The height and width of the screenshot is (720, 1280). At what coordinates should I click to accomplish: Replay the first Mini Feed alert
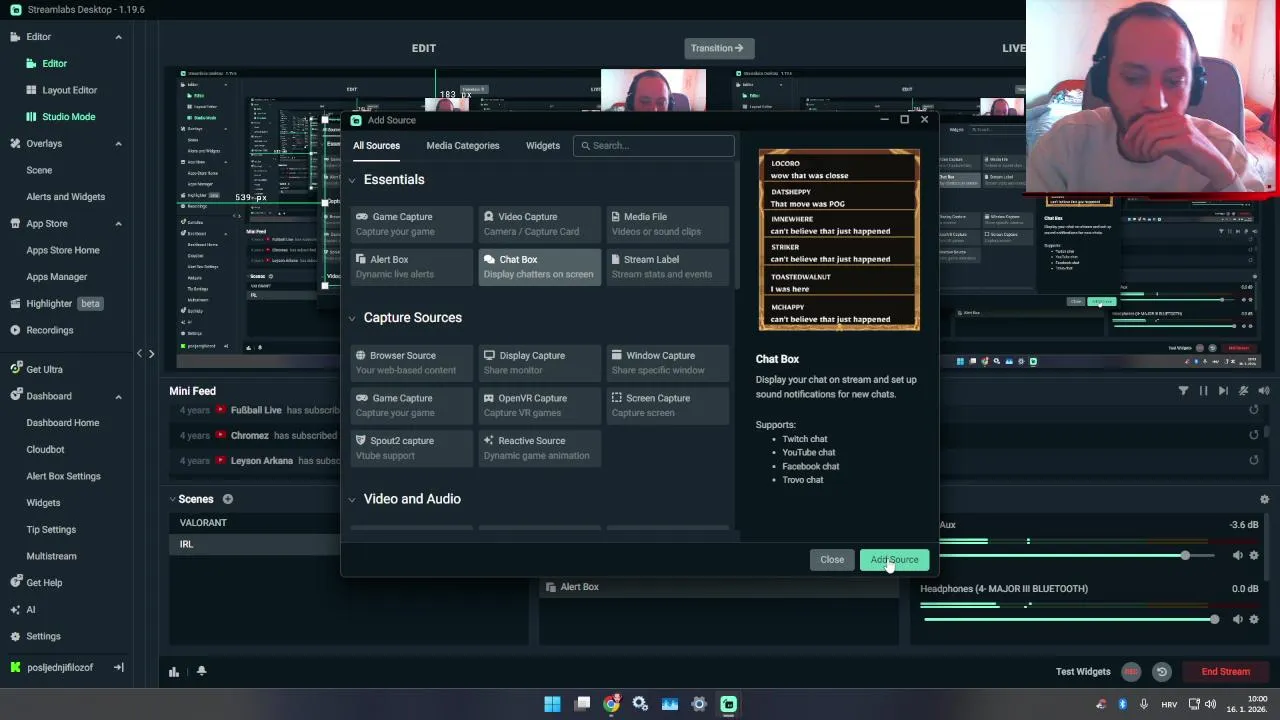point(1254,410)
